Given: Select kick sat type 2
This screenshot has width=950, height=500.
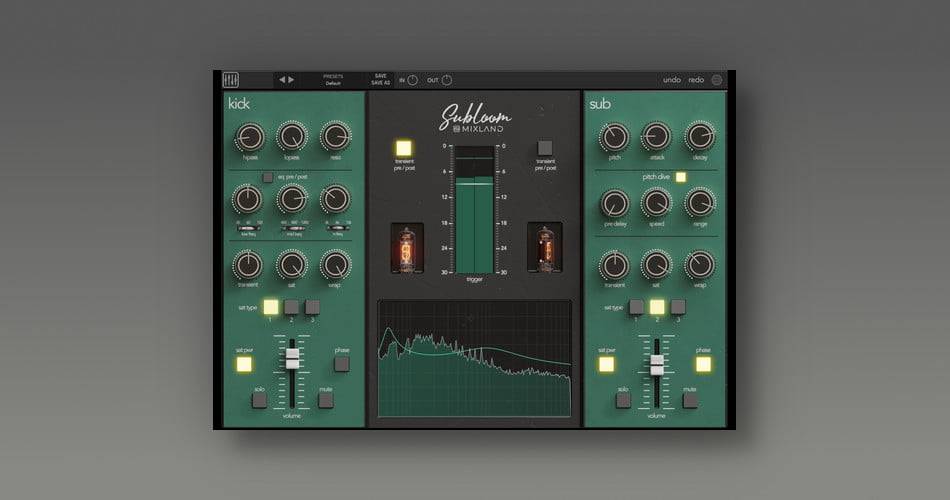Looking at the screenshot, I should (291, 307).
